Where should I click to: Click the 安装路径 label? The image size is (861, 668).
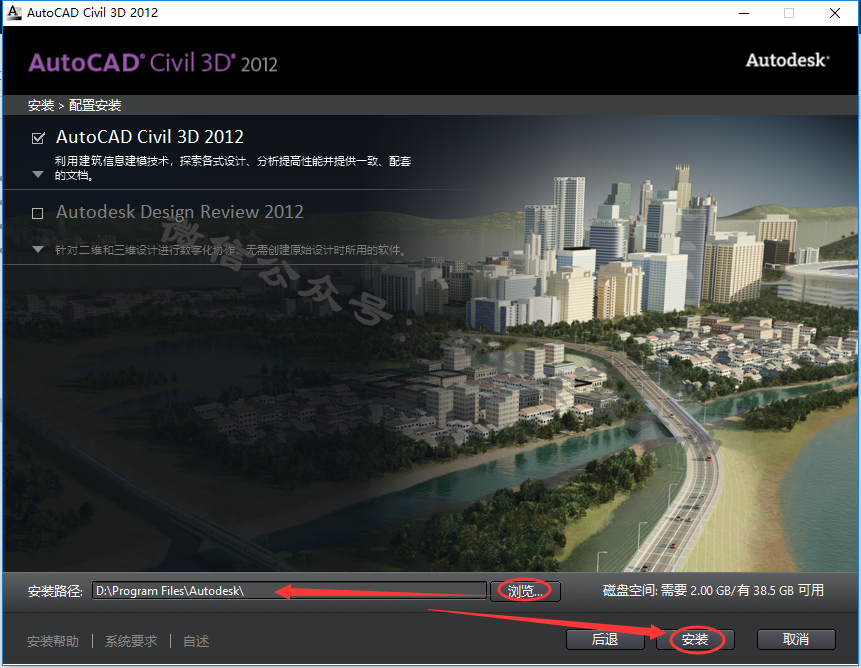(x=55, y=591)
